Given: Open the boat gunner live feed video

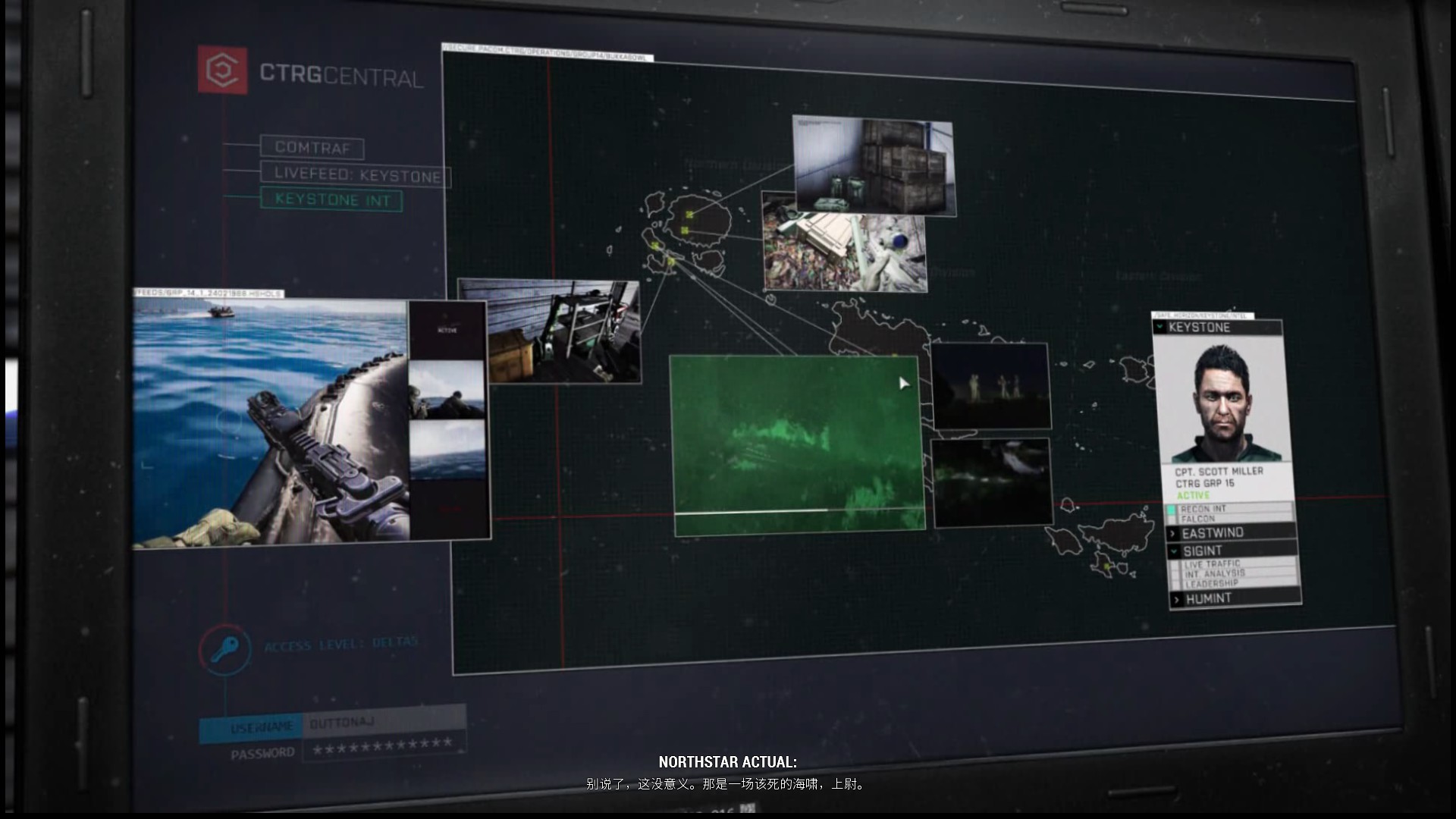Looking at the screenshot, I should (x=271, y=422).
